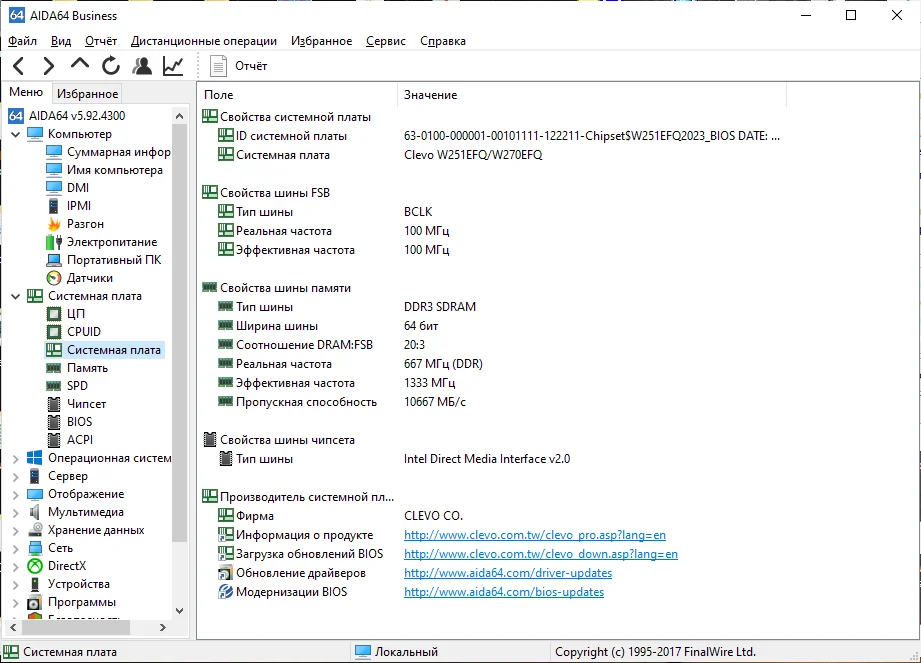Go back with the left arrow icon
Screen dimensions: 921x663
point(19,66)
